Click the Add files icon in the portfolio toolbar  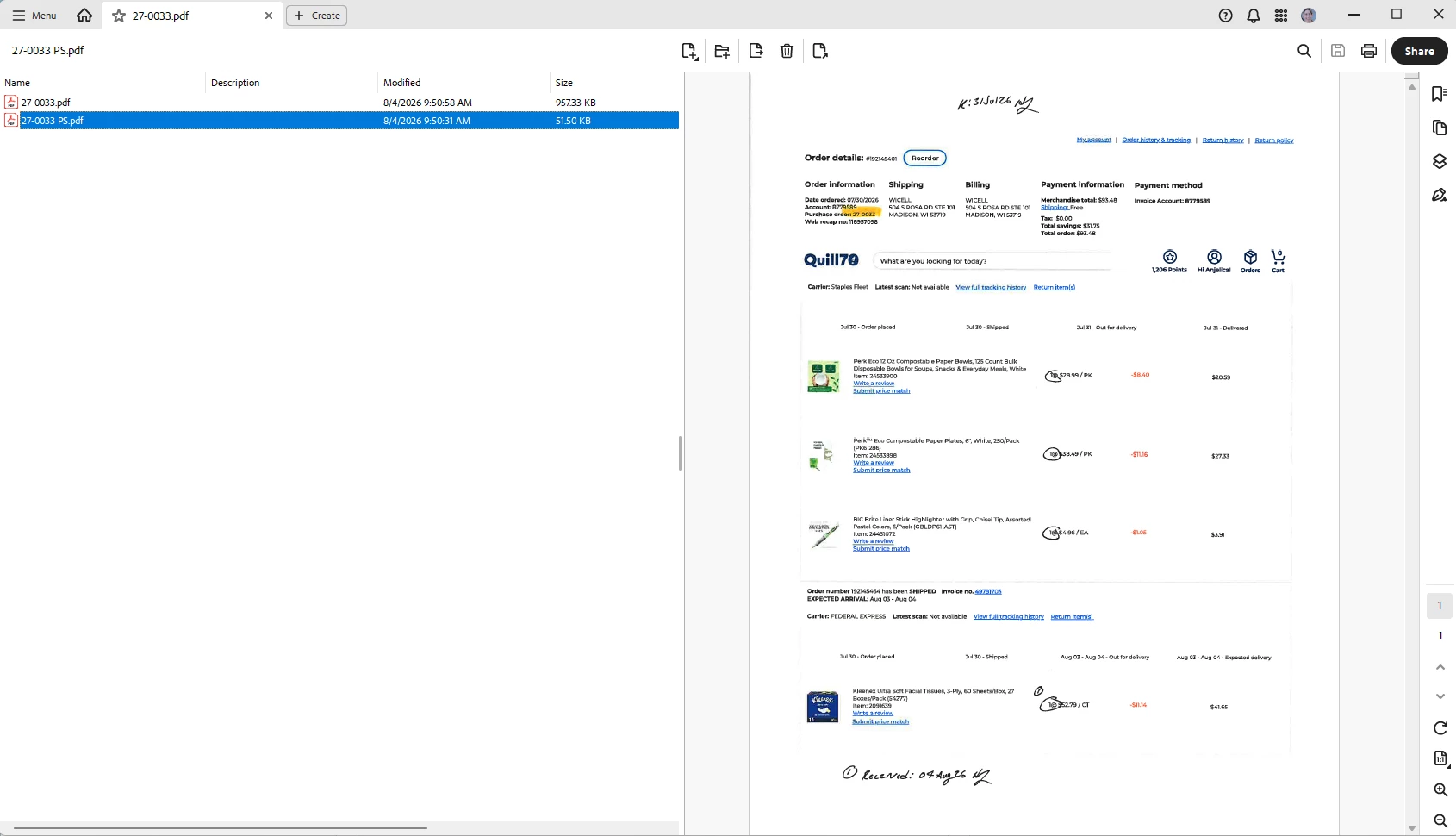pyautogui.click(x=689, y=51)
